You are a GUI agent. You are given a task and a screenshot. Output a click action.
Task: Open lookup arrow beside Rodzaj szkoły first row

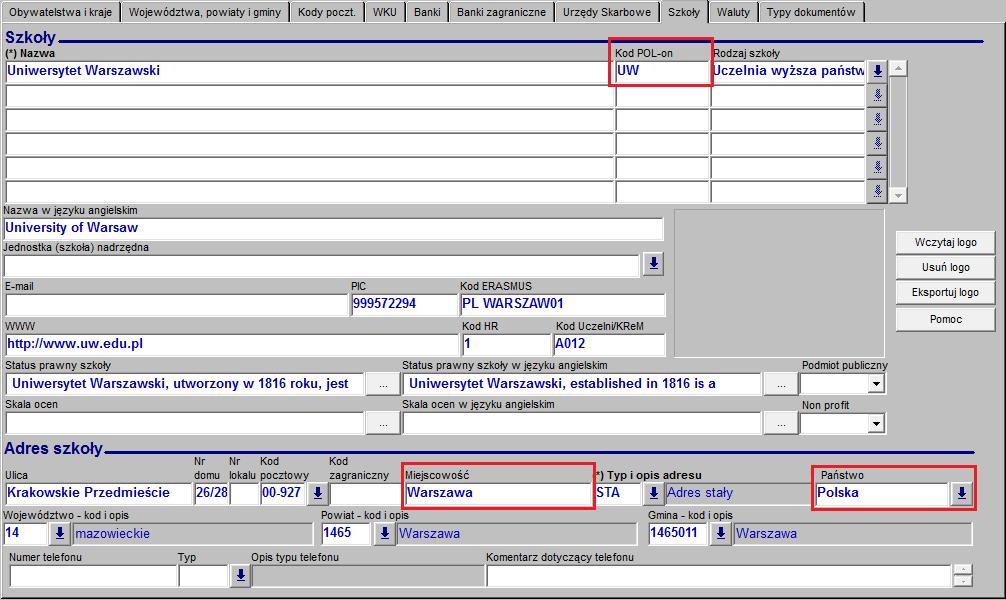(877, 71)
